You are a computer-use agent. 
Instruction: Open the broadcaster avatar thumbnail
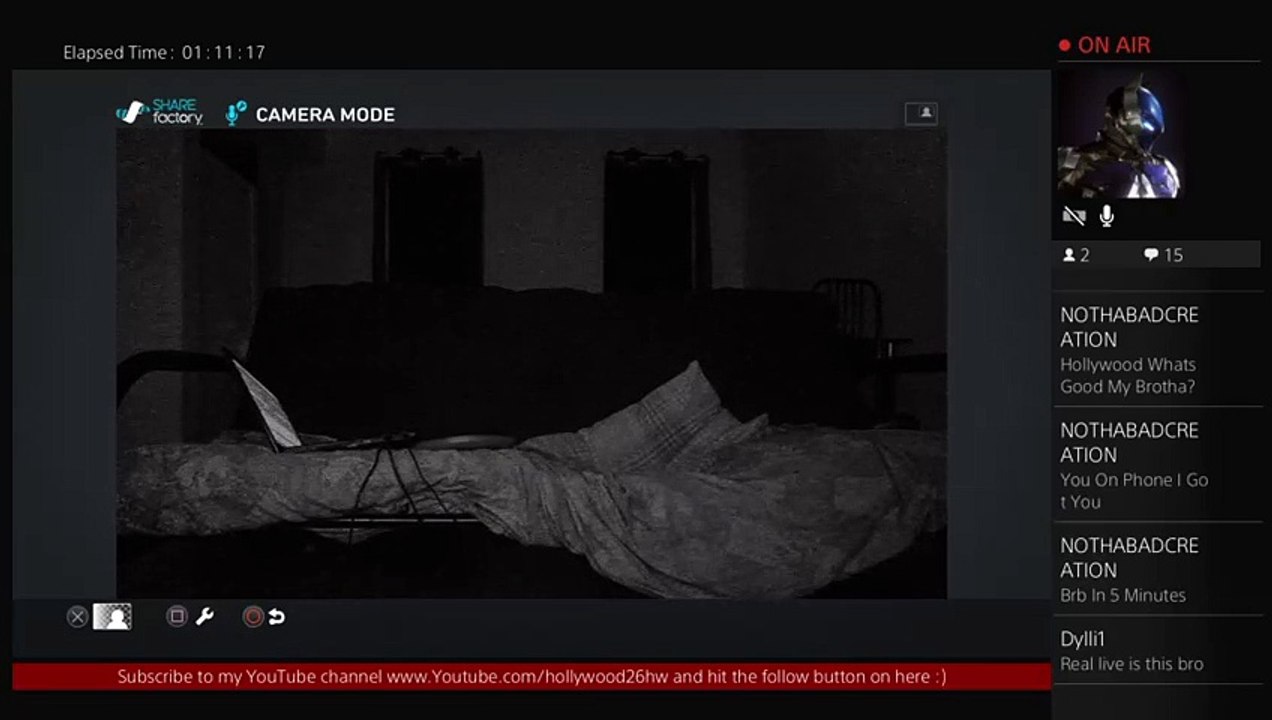[1120, 132]
